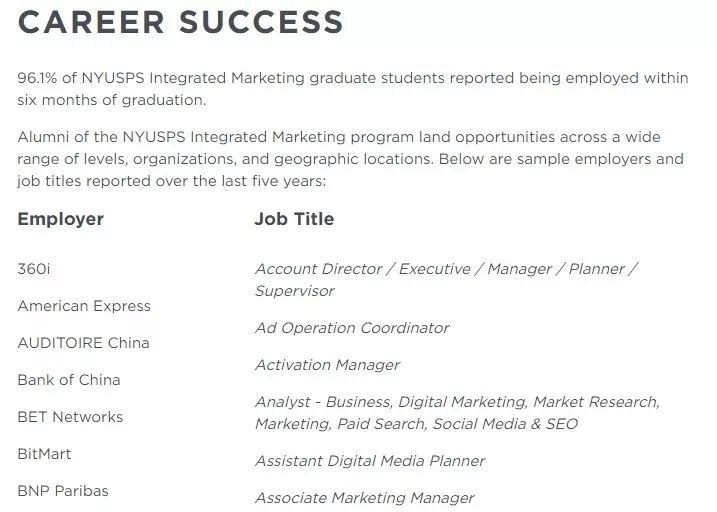Image resolution: width=717 pixels, height=512 pixels.
Task: Click Bank of China entry
Action: pyautogui.click(x=69, y=380)
